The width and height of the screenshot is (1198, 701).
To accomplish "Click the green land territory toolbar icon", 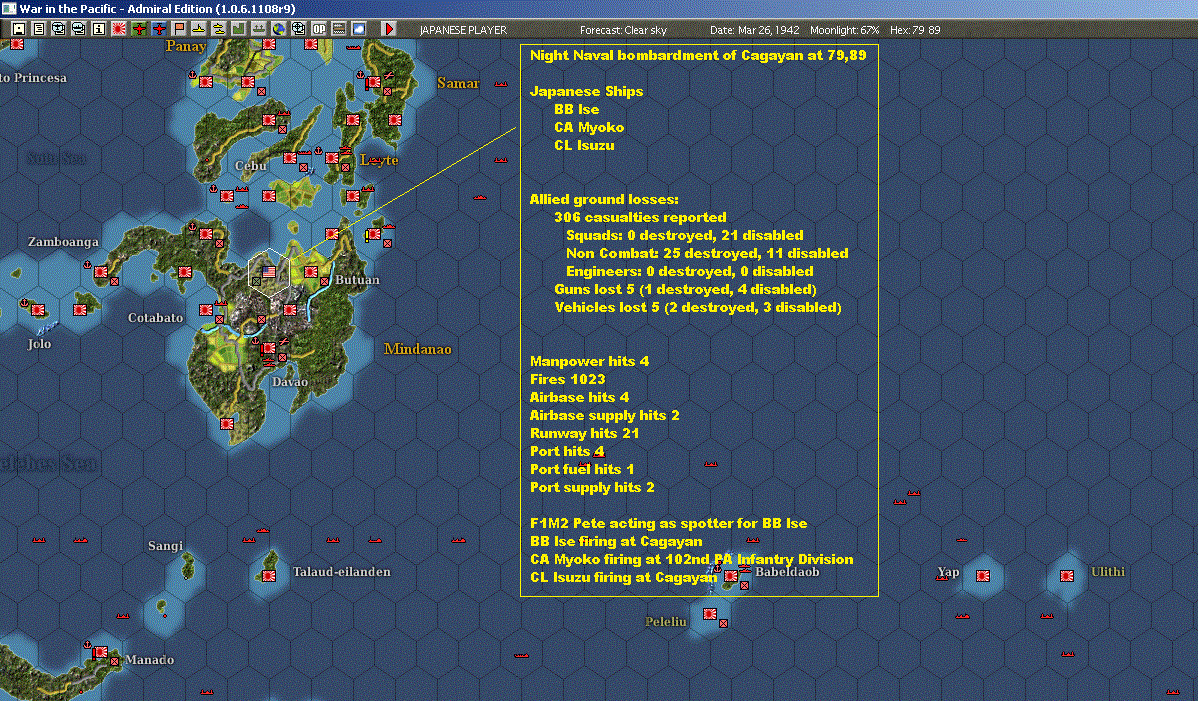I will 238,29.
